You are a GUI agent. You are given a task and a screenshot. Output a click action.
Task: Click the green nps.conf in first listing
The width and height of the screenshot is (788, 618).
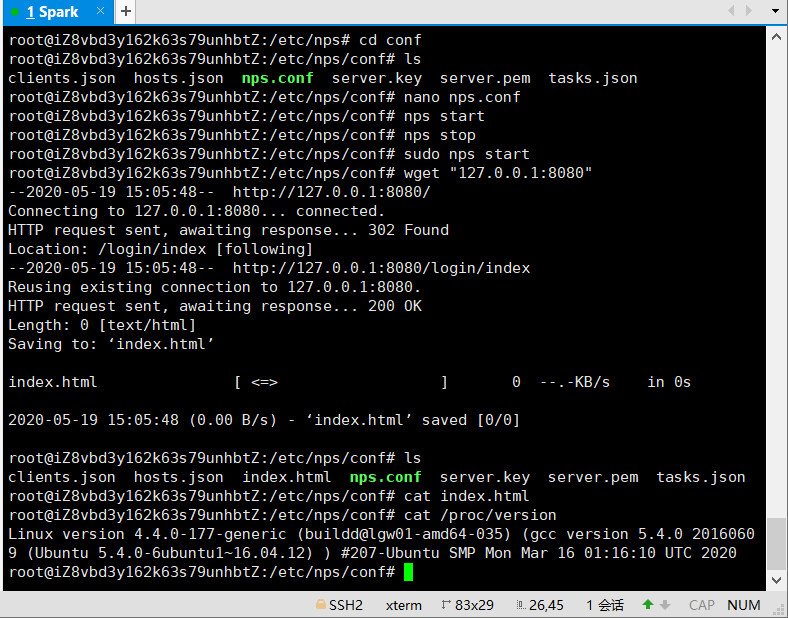coord(277,78)
